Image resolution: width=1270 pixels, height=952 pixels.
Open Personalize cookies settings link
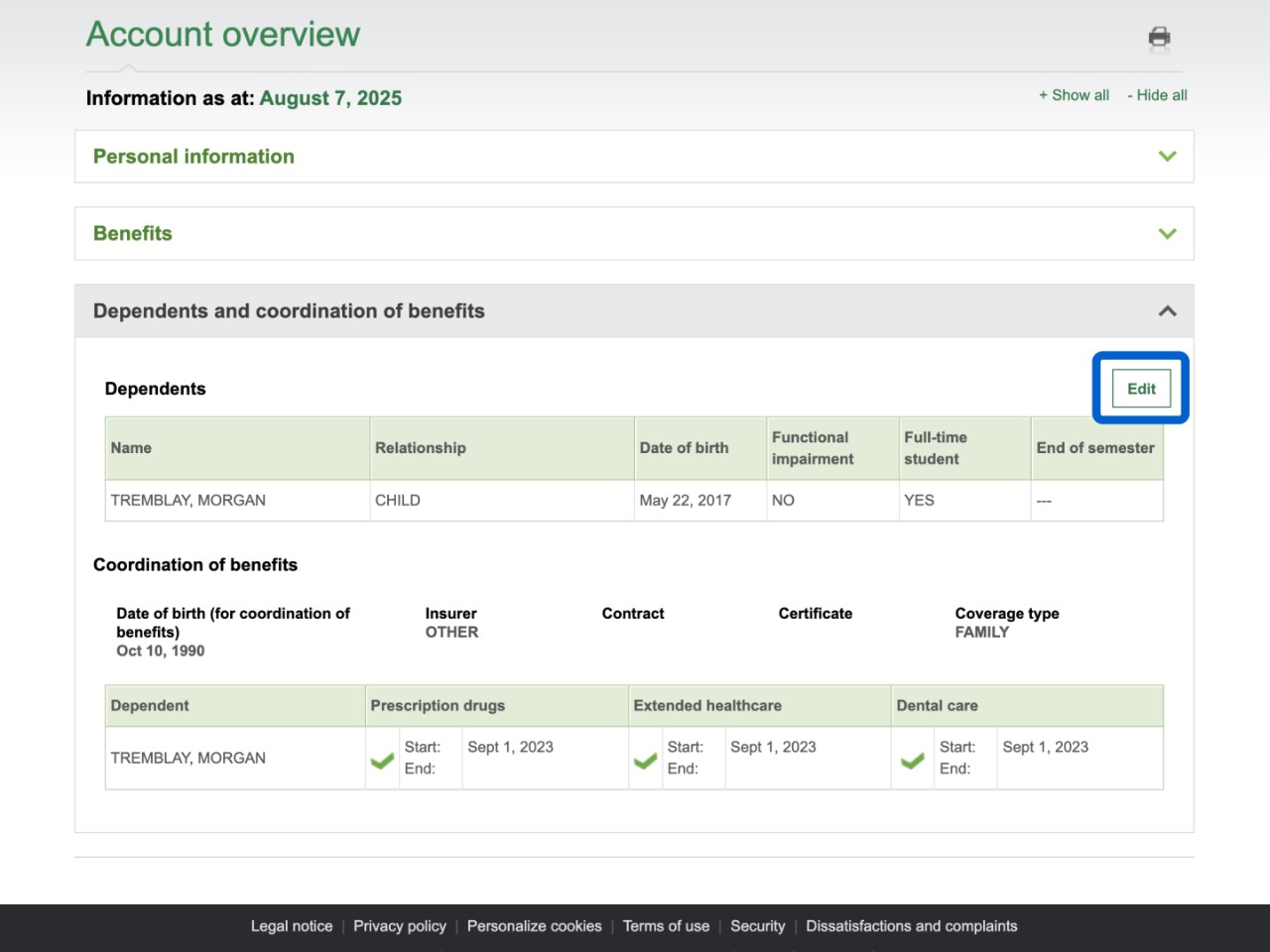pyautogui.click(x=534, y=926)
